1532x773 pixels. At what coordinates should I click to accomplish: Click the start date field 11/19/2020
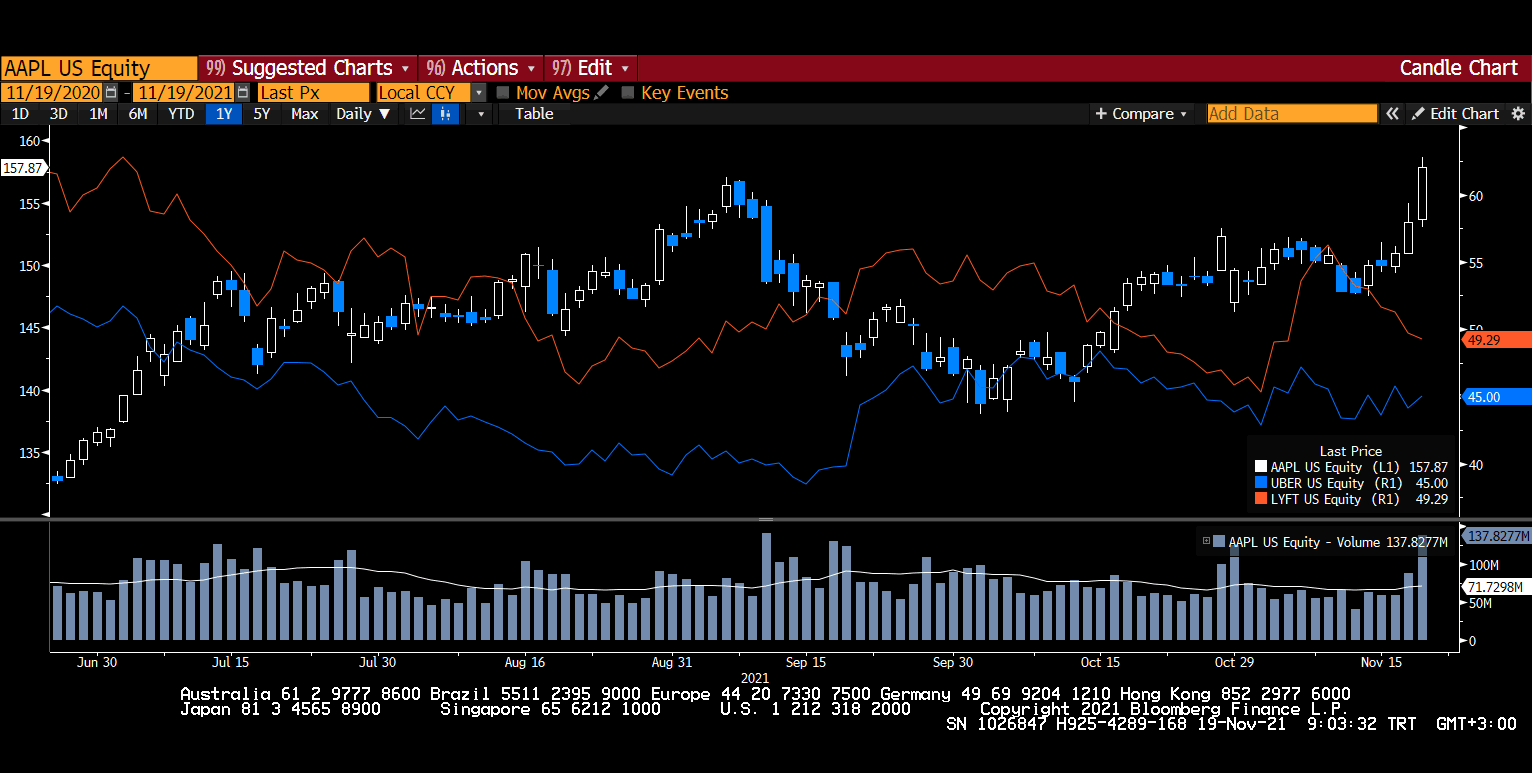[x=52, y=92]
